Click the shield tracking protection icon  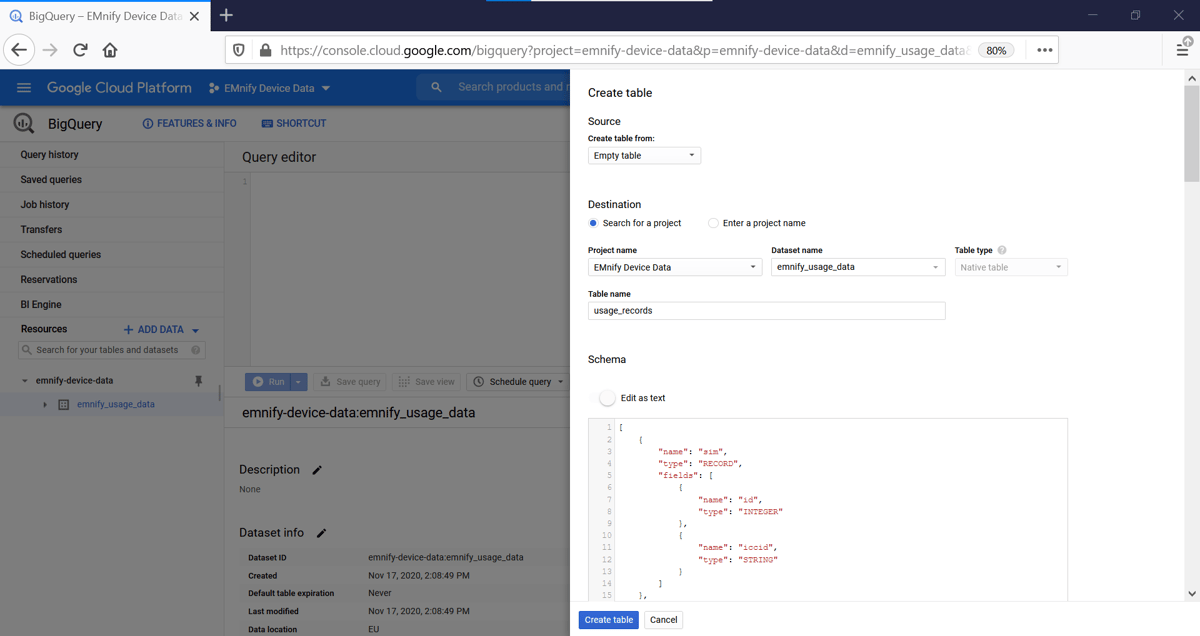tap(239, 50)
